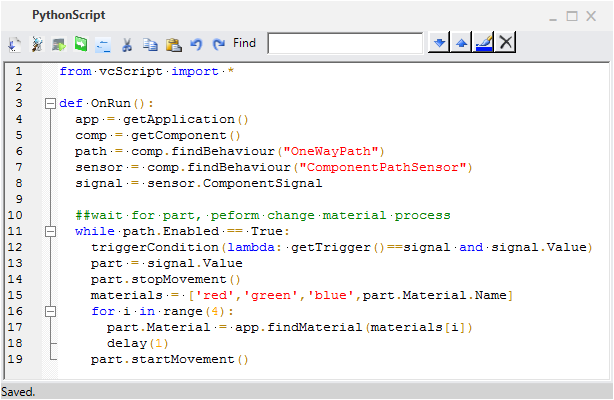
Task: Click the Cut scissors icon
Action: click(127, 44)
